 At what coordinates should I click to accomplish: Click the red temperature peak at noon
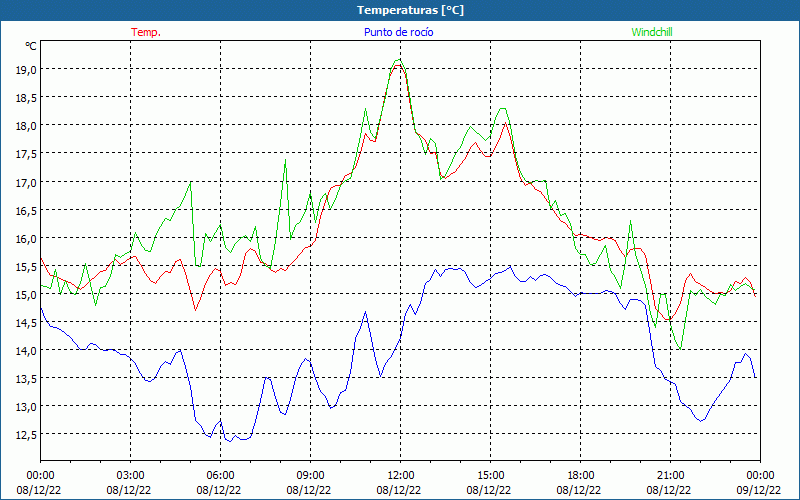pos(398,65)
